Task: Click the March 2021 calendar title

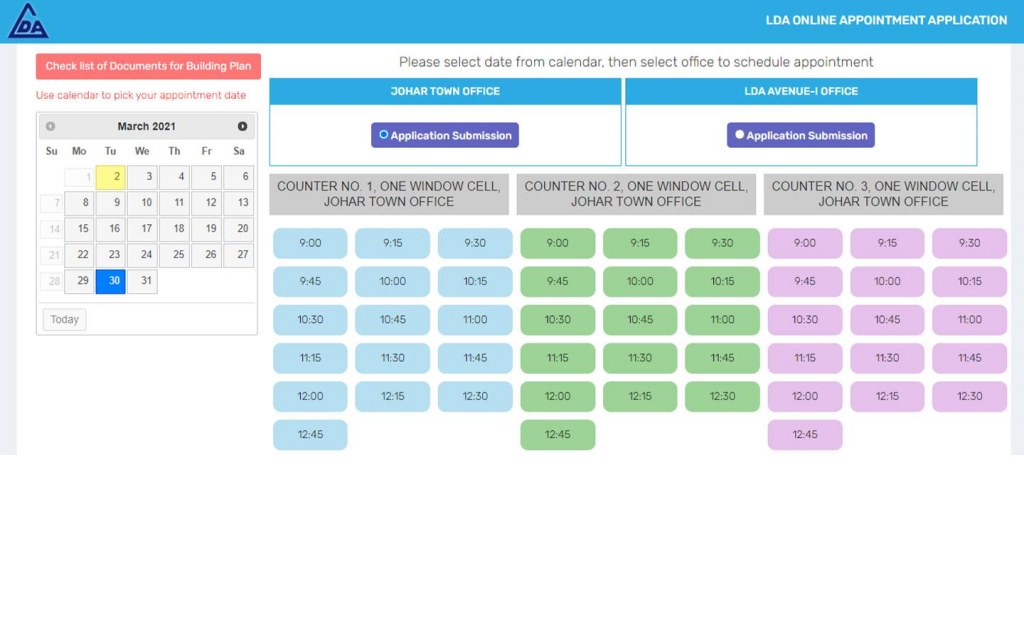Action: 146,127
